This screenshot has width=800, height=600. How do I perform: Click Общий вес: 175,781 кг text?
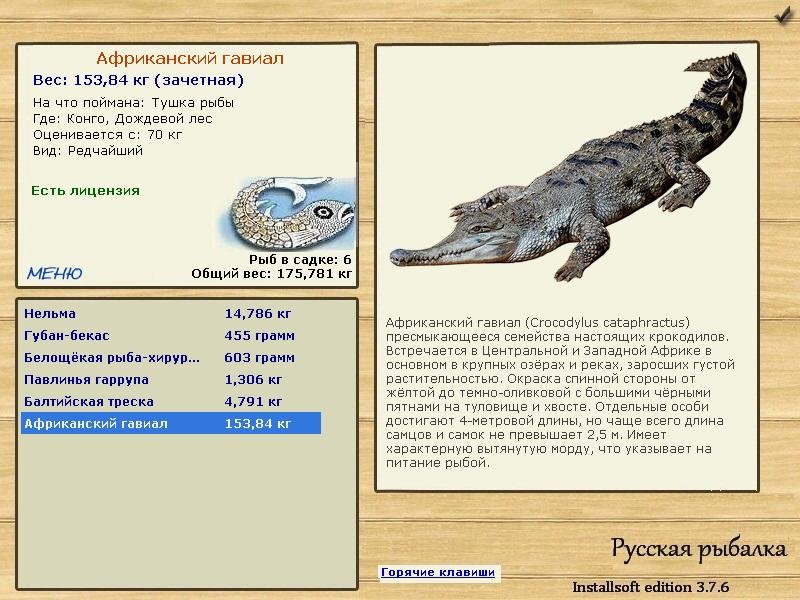[271, 273]
